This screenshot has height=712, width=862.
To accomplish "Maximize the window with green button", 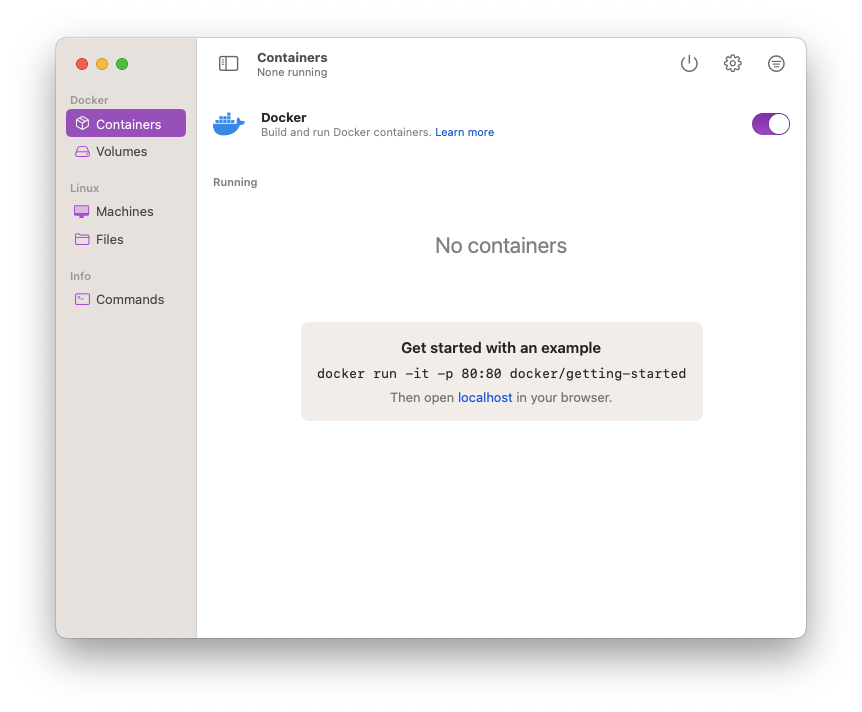I will click(122, 64).
